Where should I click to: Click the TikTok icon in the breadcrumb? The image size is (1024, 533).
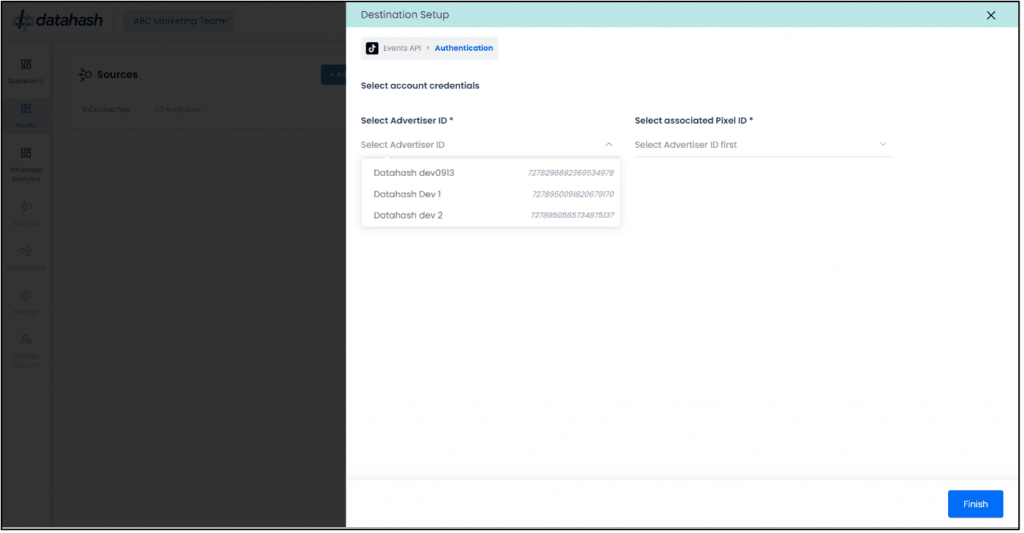pyautogui.click(x=372, y=48)
